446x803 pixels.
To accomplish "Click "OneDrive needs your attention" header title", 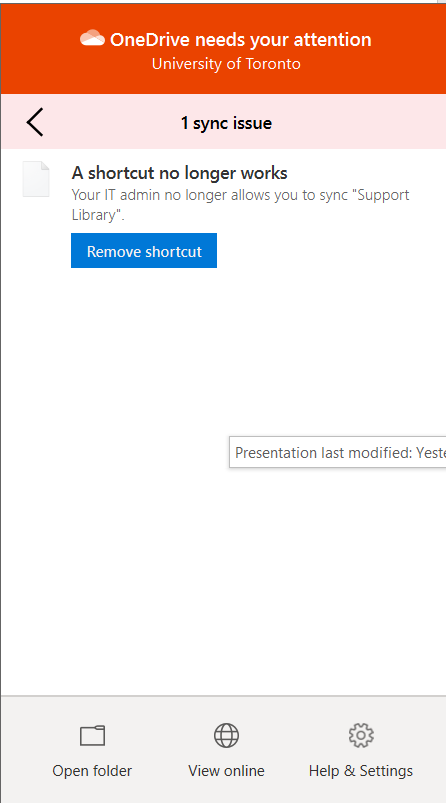I will 241,39.
